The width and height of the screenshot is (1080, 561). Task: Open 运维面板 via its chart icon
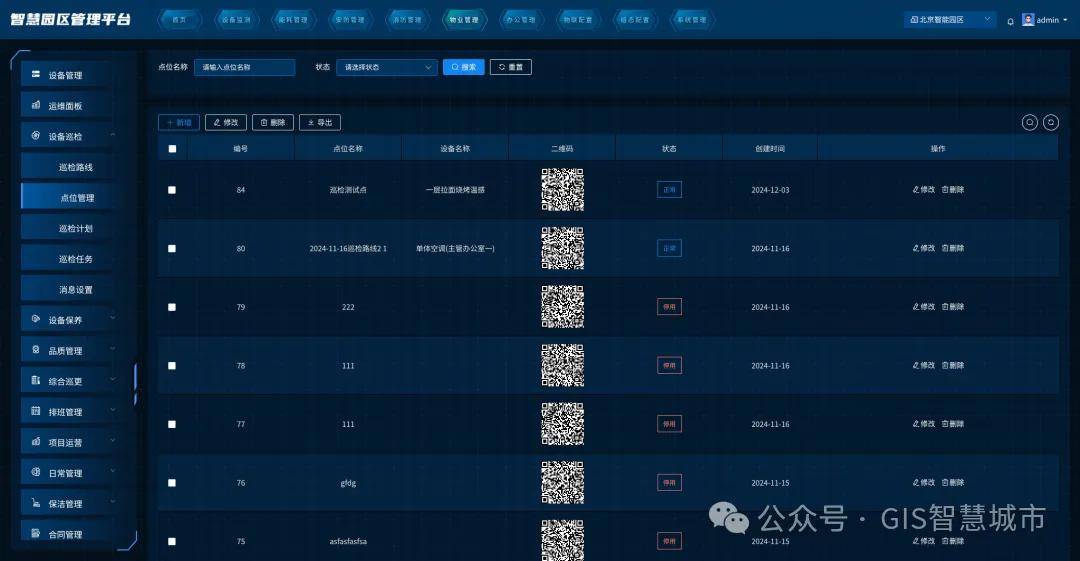(x=36, y=105)
